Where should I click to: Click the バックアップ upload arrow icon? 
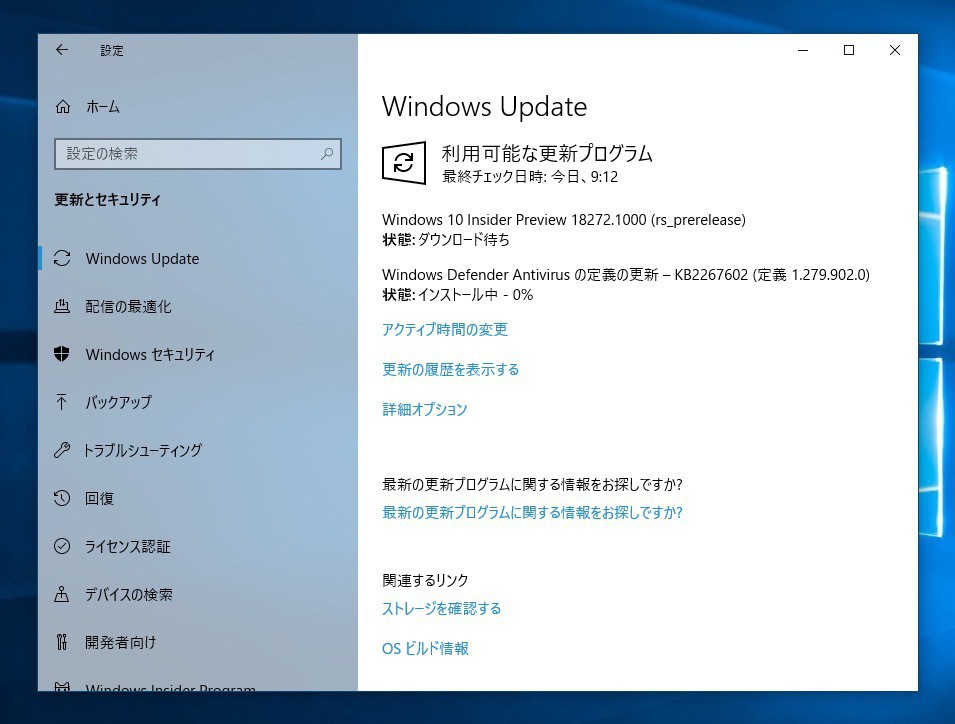tap(62, 402)
